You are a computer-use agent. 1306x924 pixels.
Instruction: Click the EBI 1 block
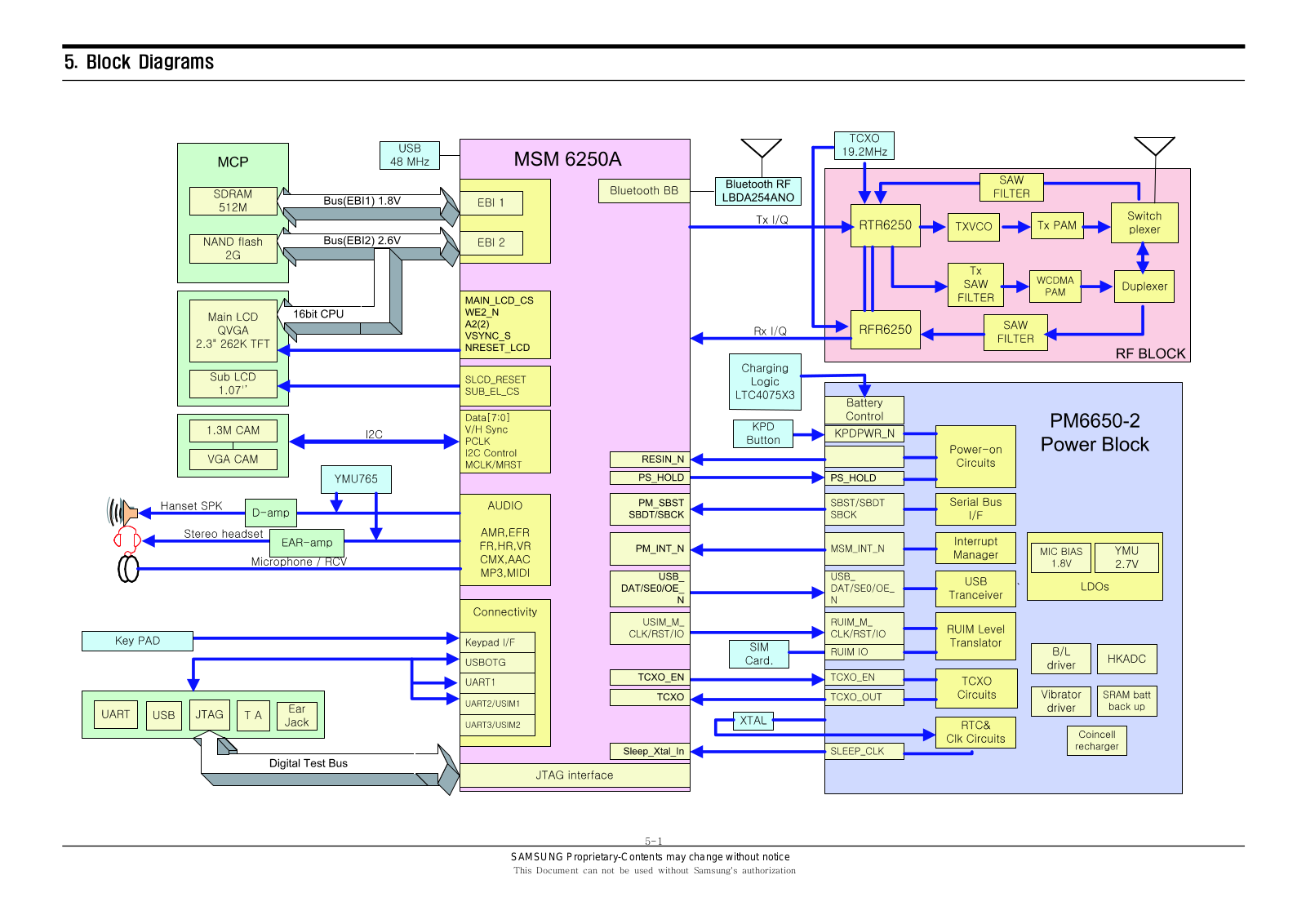pyautogui.click(x=491, y=202)
